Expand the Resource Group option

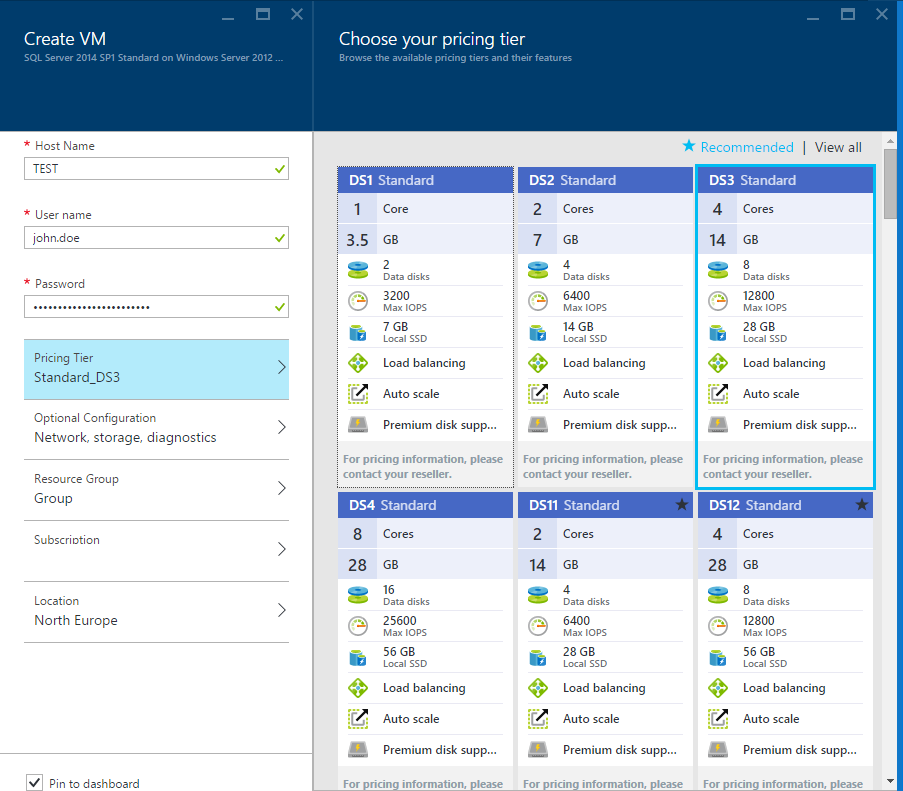[156, 489]
